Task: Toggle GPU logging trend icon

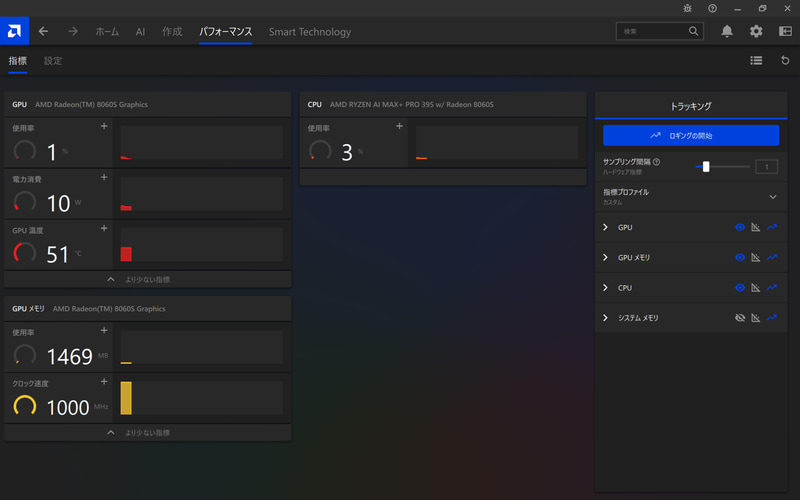Action: pos(772,227)
